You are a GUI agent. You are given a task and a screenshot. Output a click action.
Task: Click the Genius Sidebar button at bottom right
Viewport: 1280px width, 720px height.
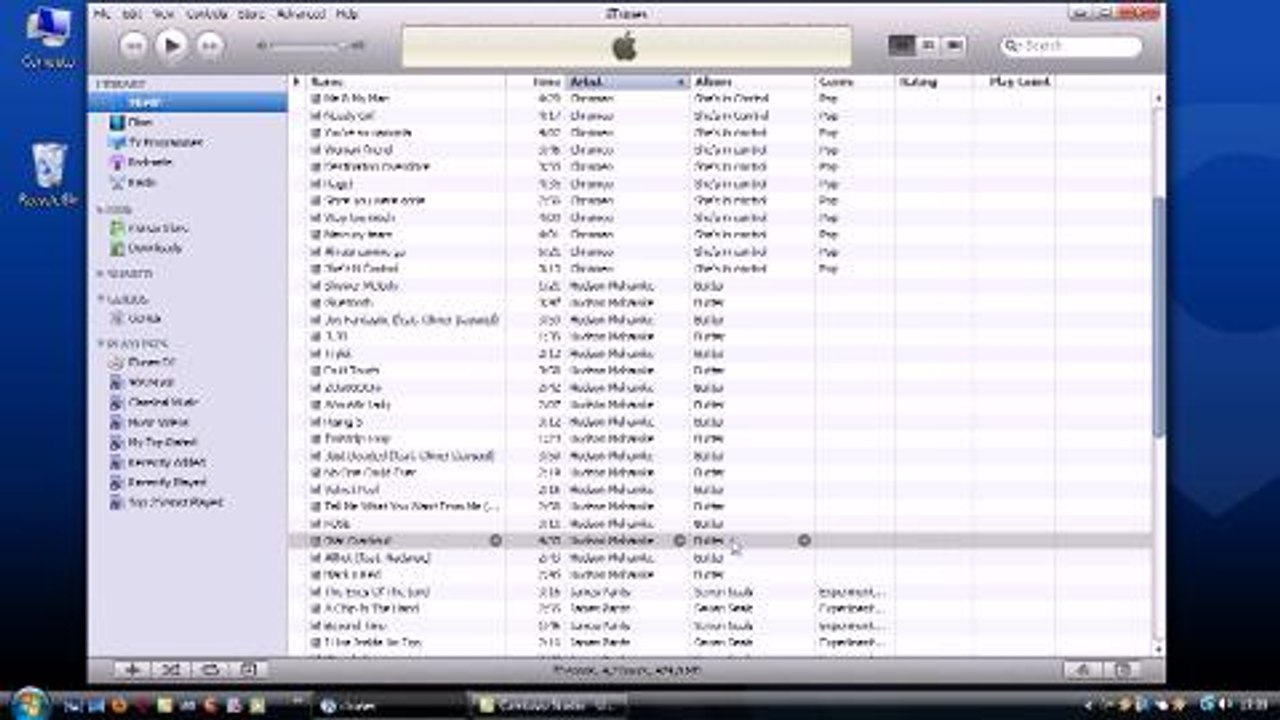point(1123,670)
